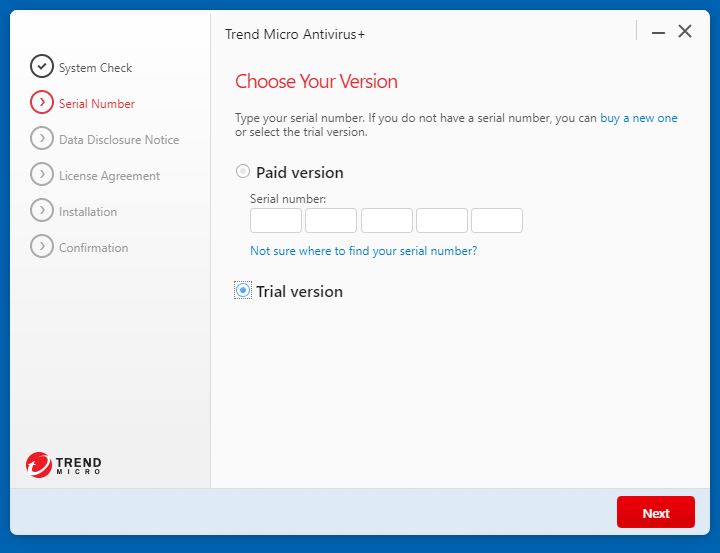Click the 'Choose Your Version' heading
The image size is (720, 553).
pyautogui.click(x=316, y=81)
